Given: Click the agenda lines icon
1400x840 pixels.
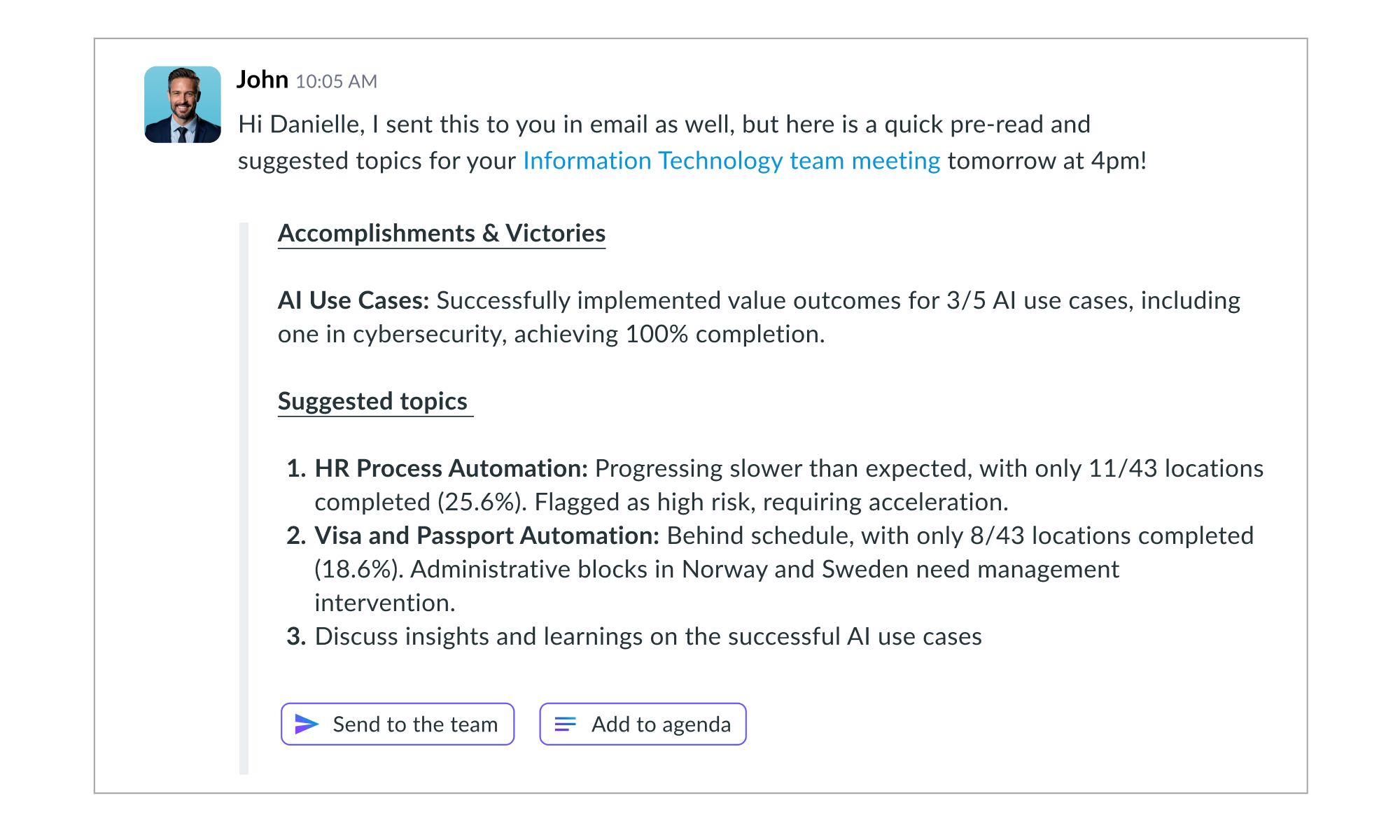Looking at the screenshot, I should click(566, 724).
